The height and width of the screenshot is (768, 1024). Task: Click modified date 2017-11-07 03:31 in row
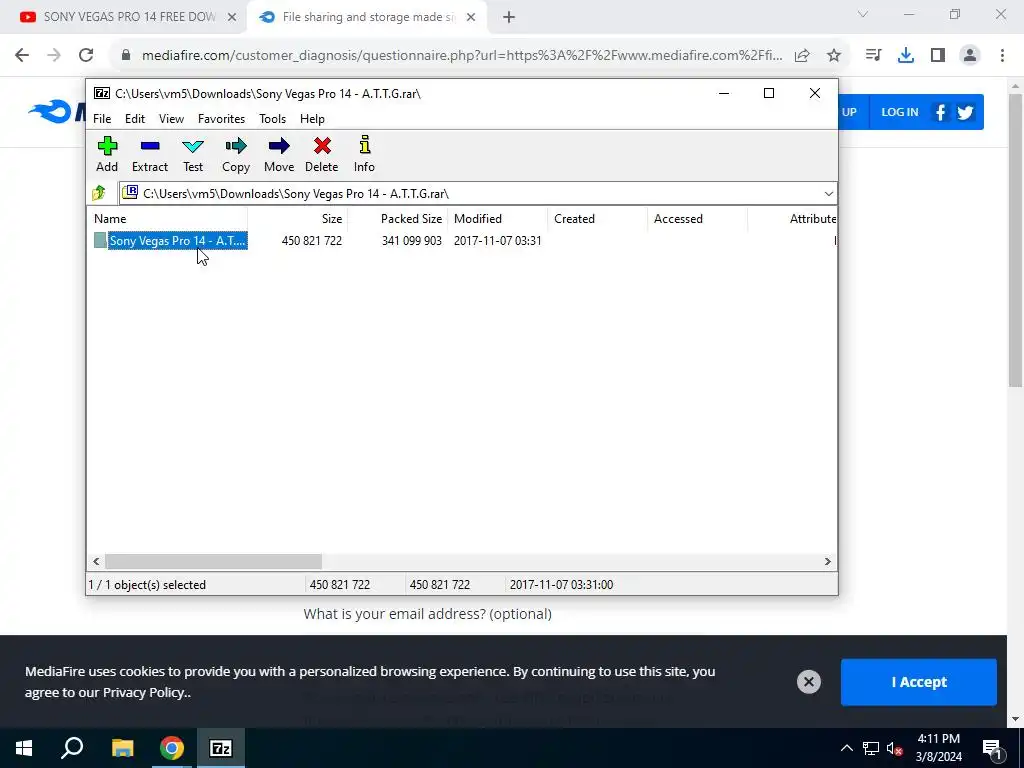pos(498,241)
